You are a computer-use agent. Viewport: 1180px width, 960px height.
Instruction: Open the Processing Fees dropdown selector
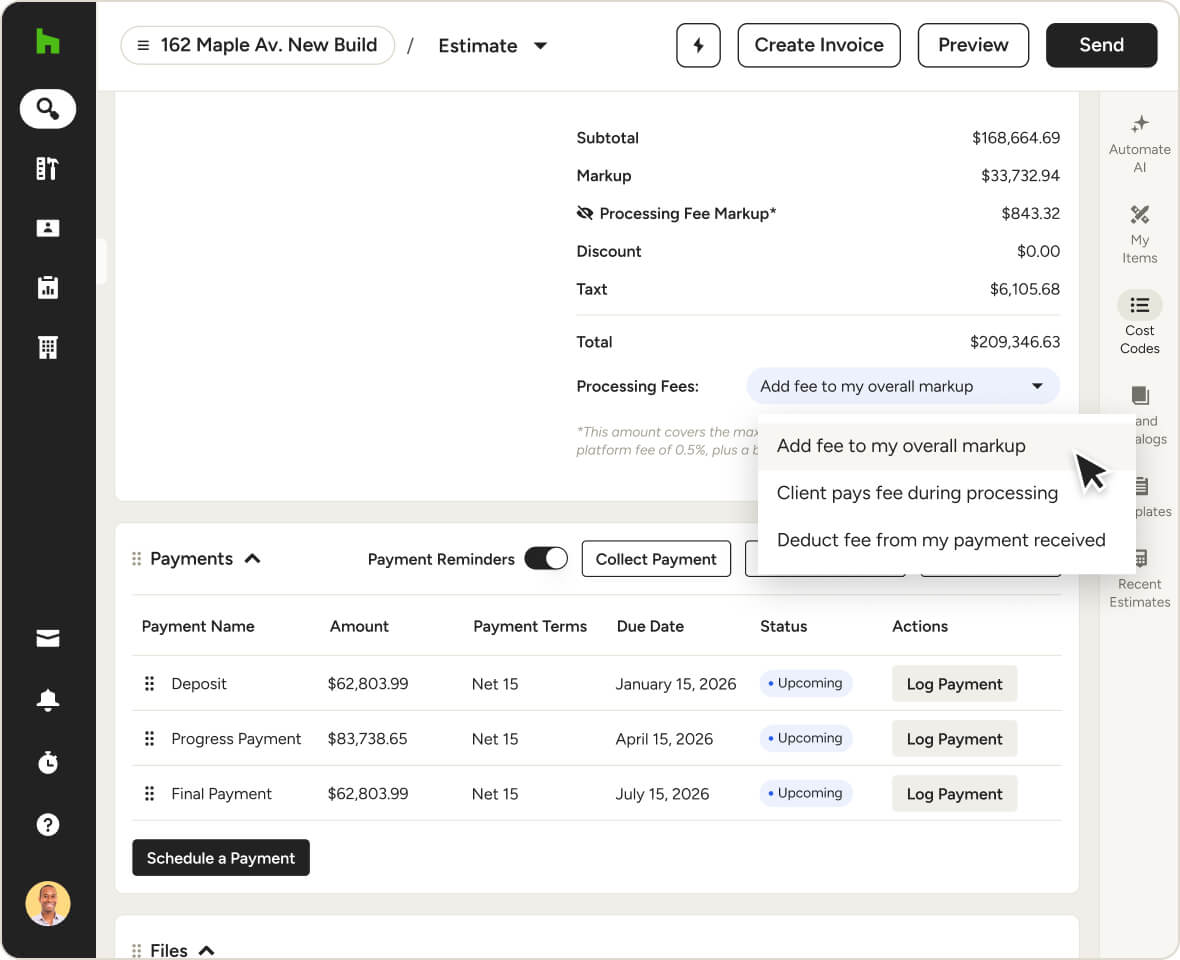(x=902, y=386)
